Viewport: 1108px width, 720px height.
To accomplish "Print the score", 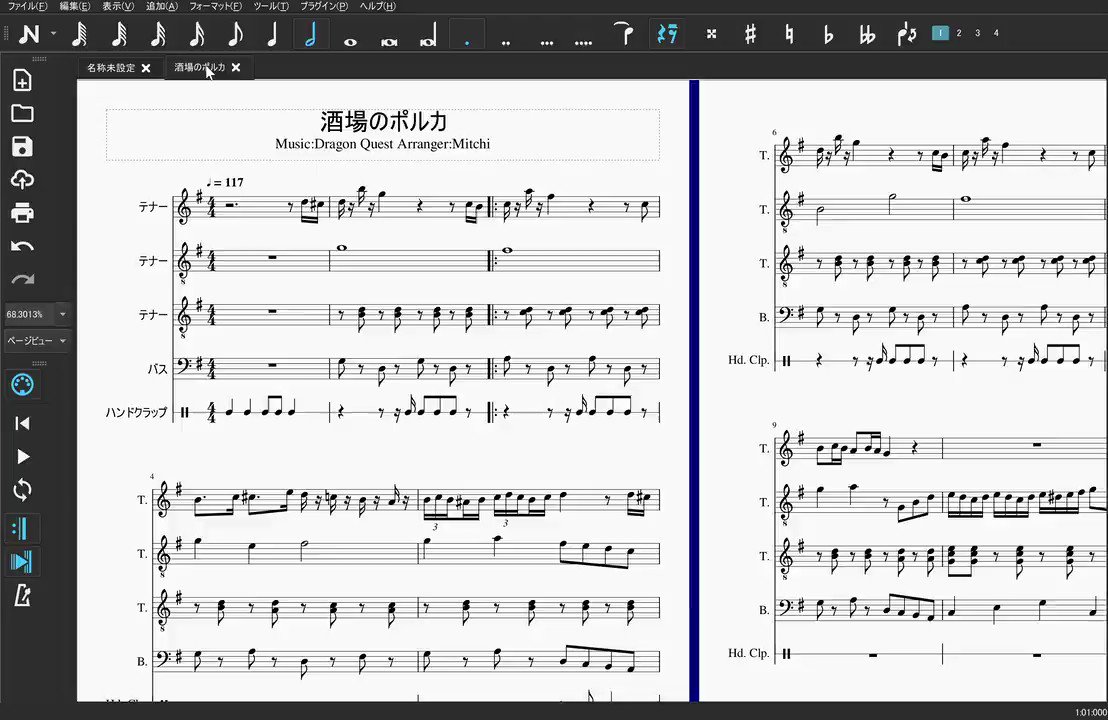I will (x=23, y=213).
